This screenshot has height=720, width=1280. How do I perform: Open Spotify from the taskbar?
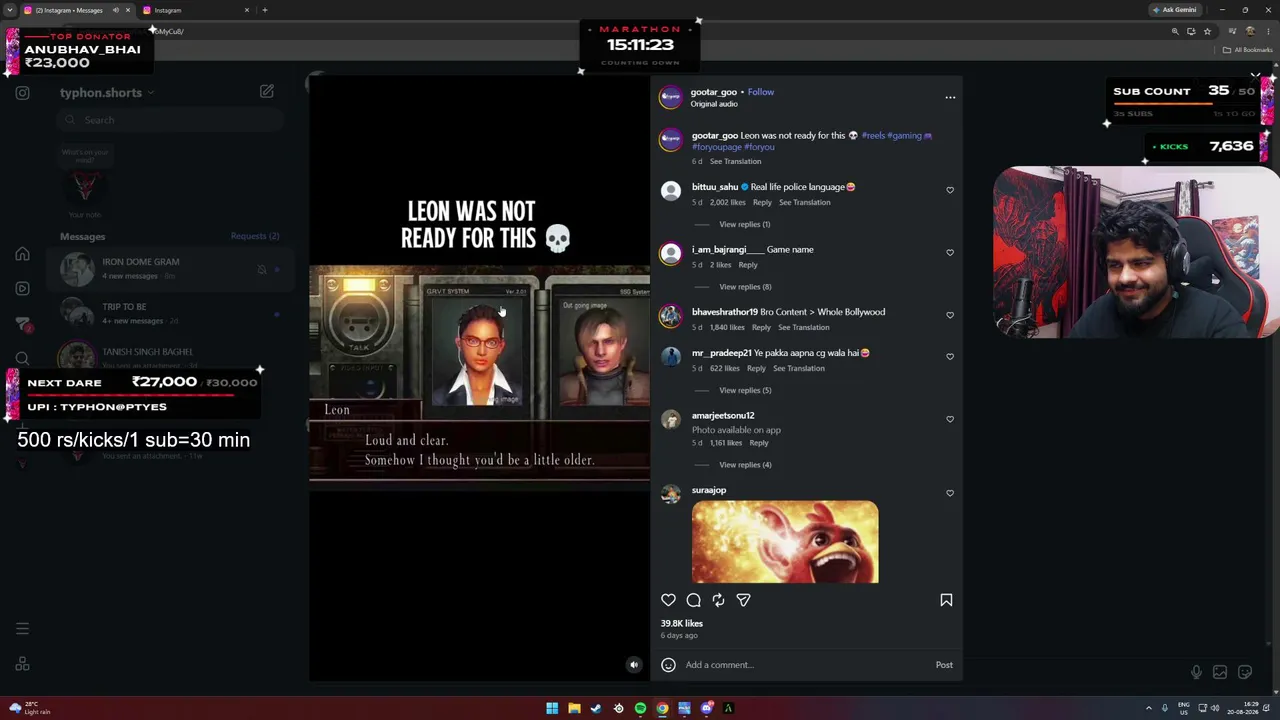pyautogui.click(x=640, y=708)
